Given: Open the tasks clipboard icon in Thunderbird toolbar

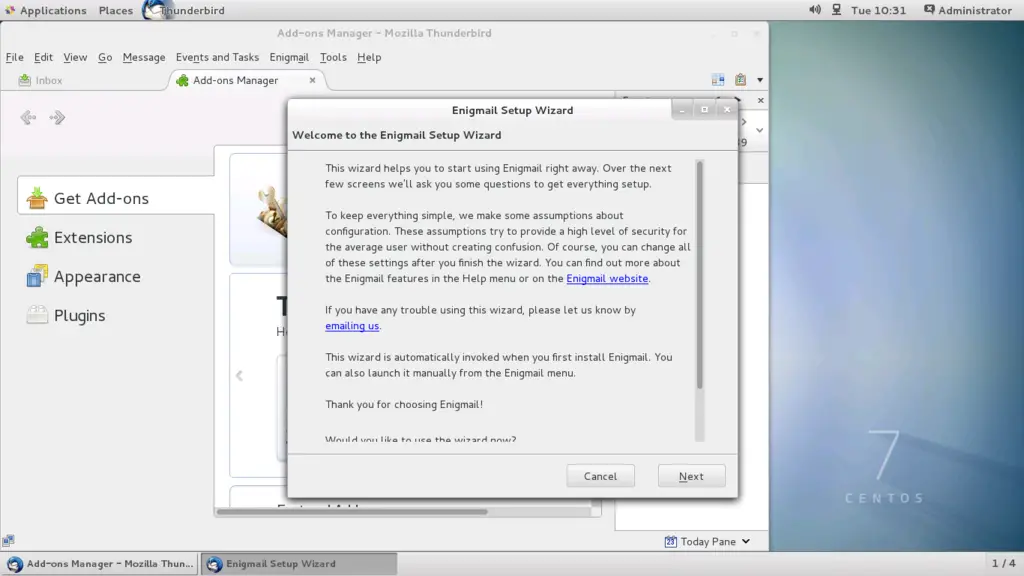Looking at the screenshot, I should coord(740,80).
